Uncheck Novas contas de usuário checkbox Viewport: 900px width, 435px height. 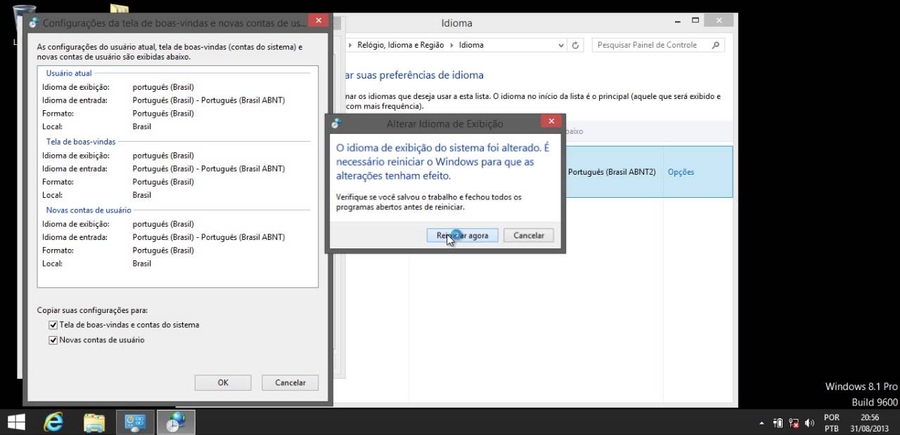click(54, 340)
